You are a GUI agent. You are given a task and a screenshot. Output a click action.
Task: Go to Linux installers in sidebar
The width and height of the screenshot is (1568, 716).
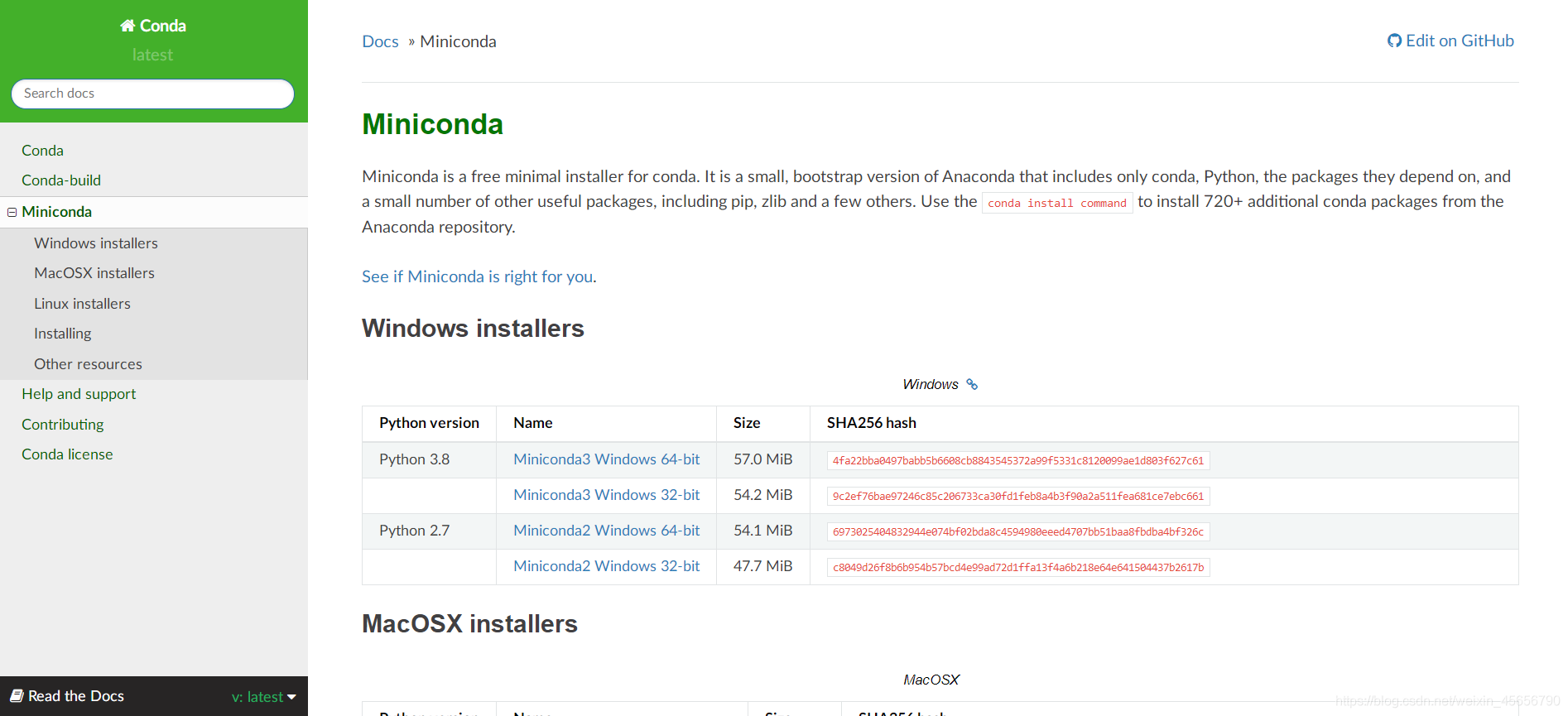[82, 304]
